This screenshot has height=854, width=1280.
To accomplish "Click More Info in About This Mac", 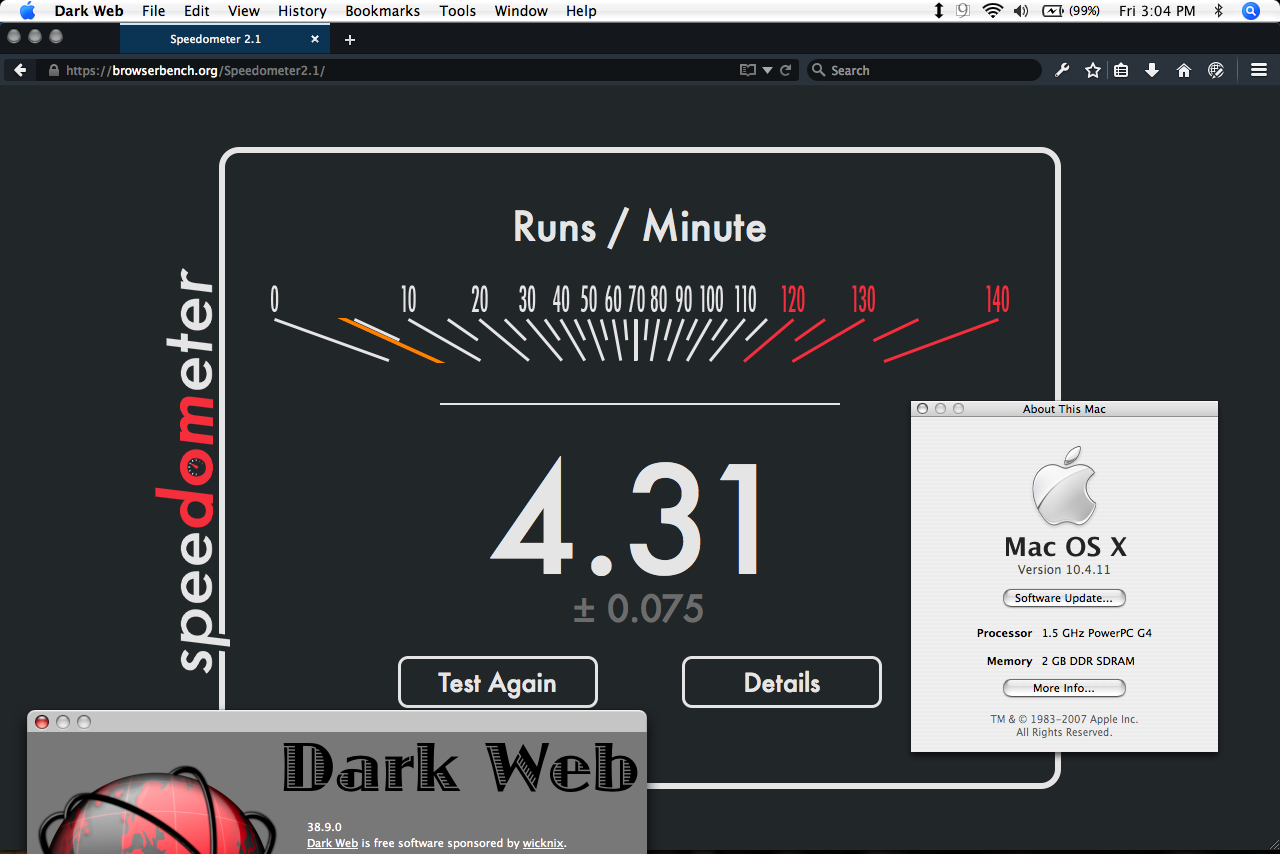I will coord(1064,688).
